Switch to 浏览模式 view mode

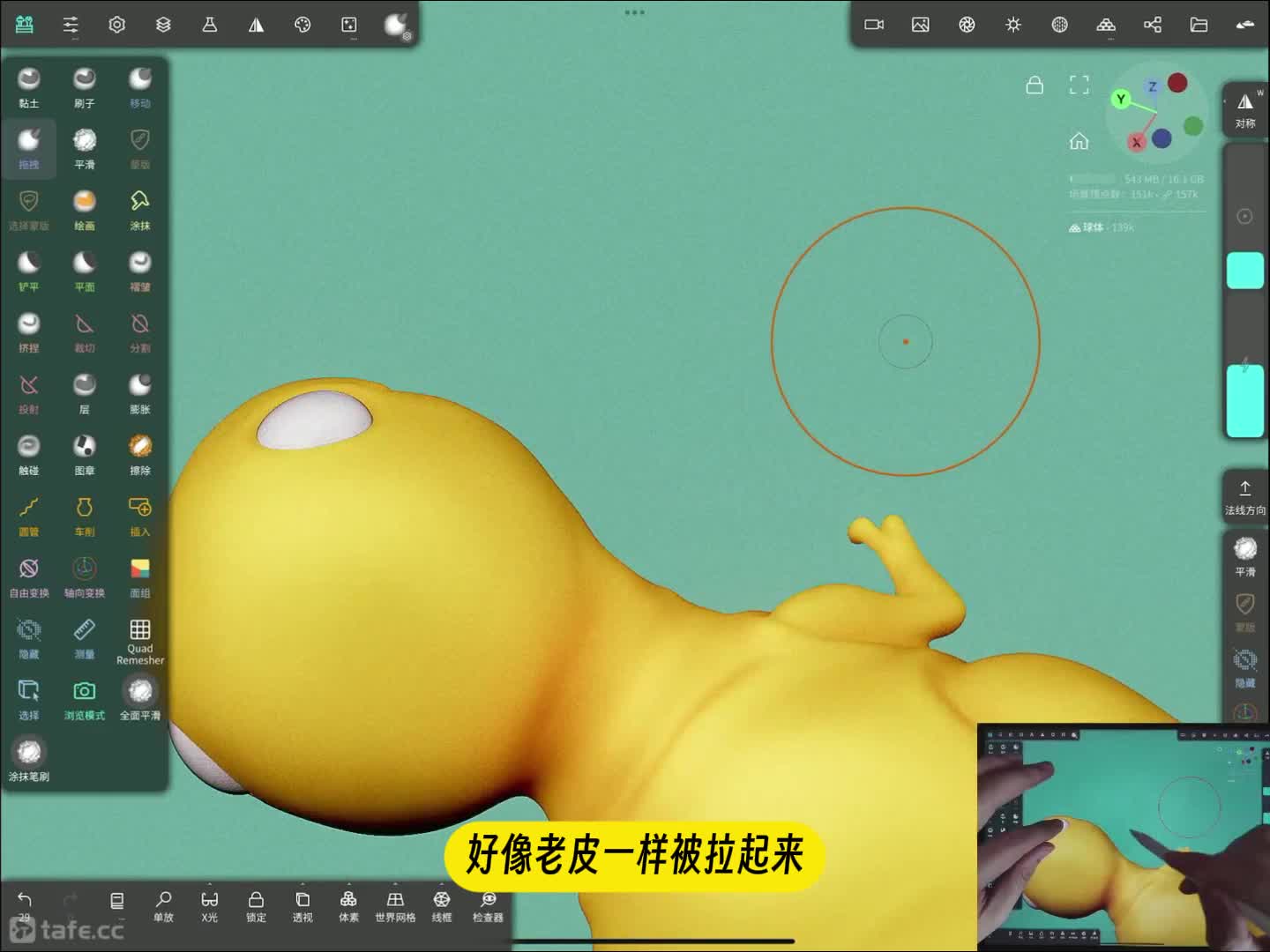point(85,699)
